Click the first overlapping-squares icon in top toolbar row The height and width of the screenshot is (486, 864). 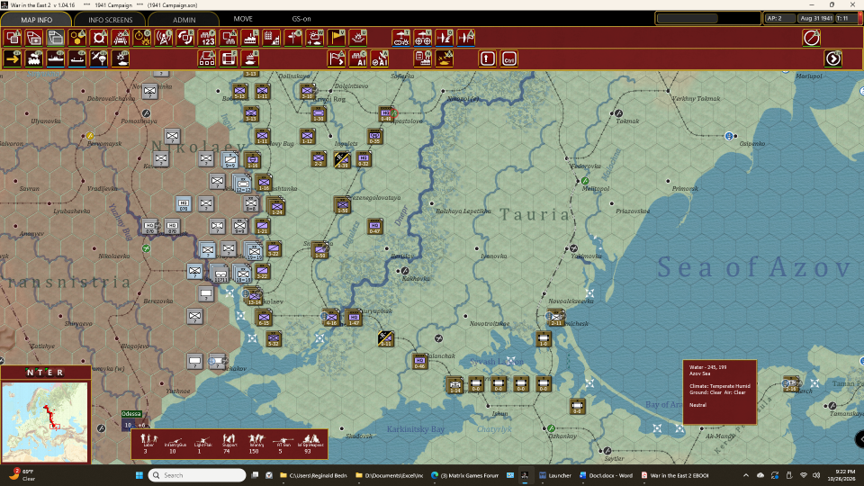tap(13, 38)
